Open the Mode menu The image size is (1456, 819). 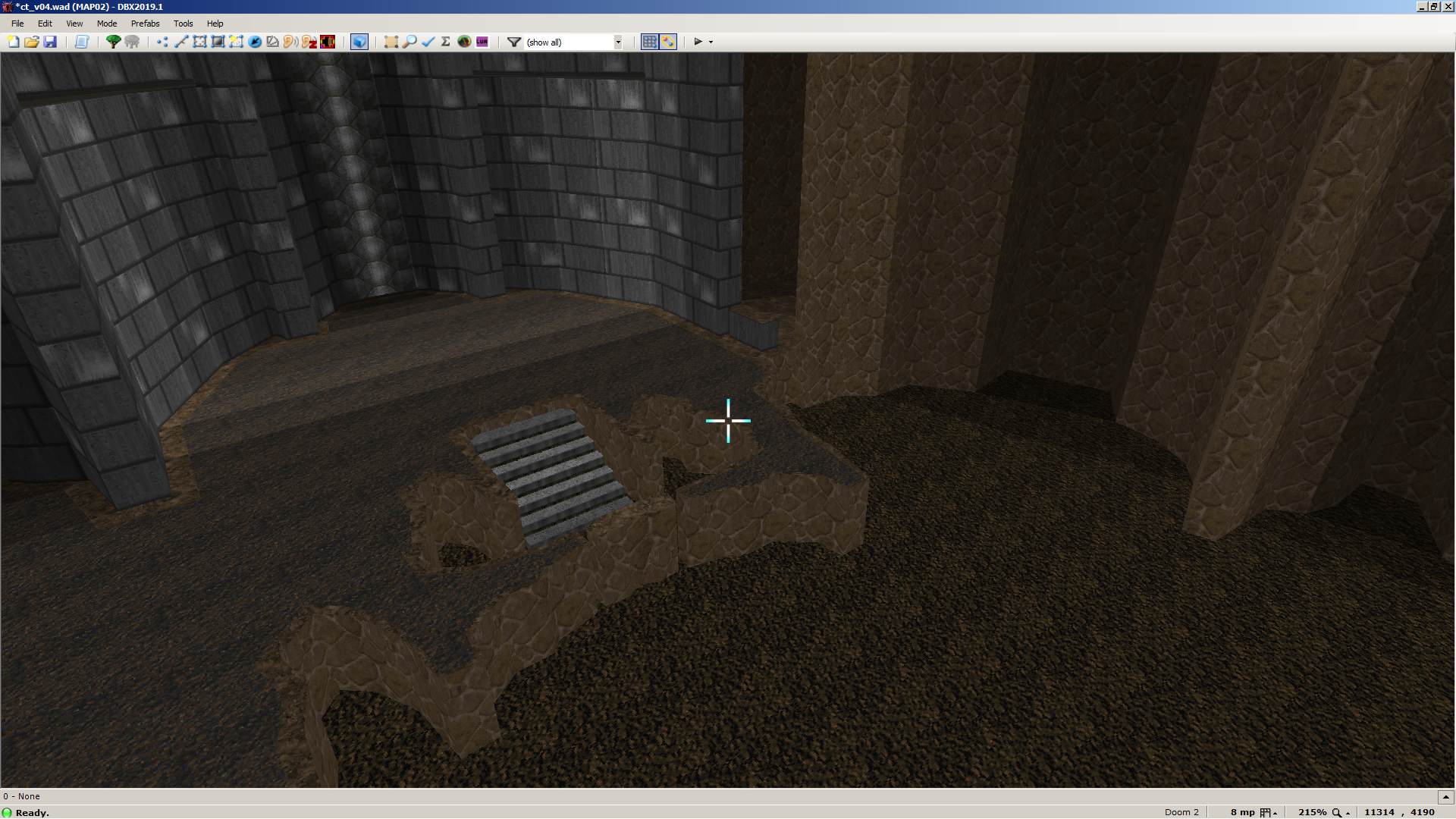(x=106, y=24)
